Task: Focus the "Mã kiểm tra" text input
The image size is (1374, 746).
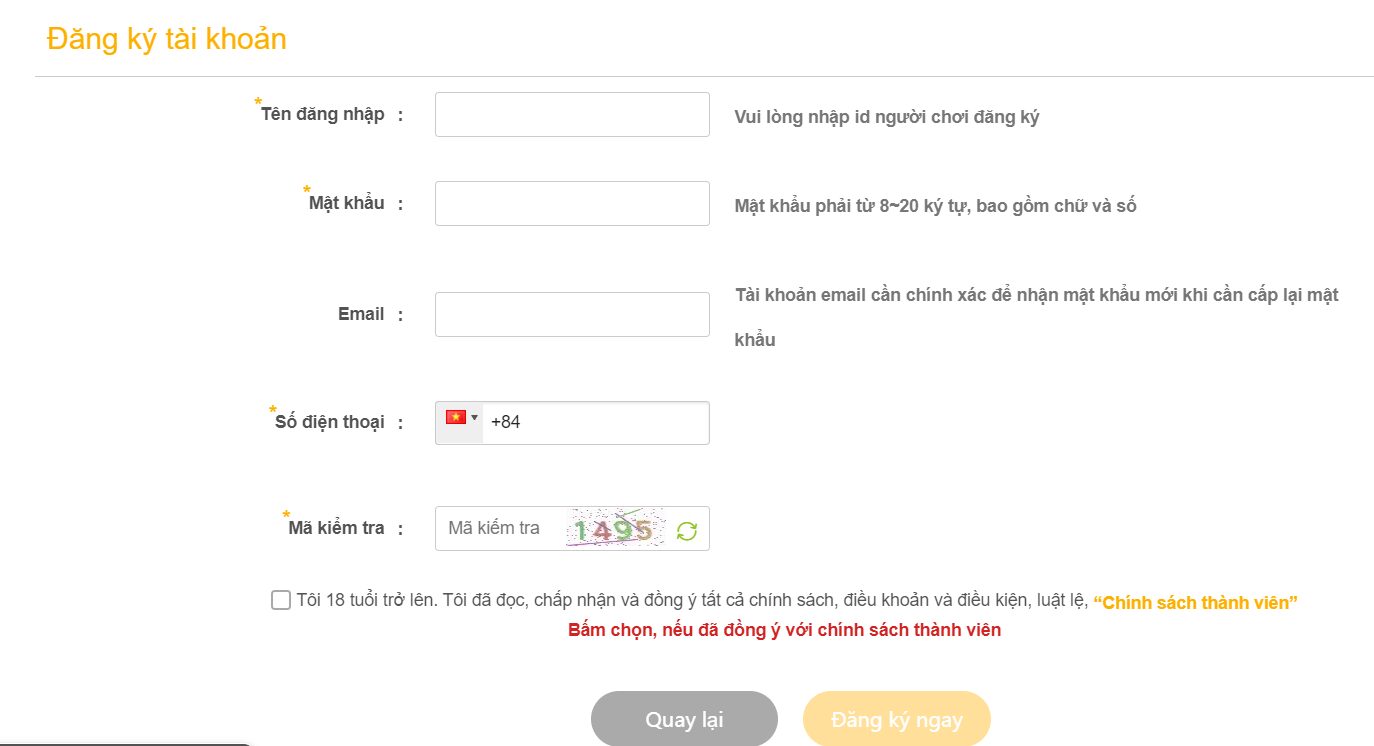Action: (x=498, y=528)
